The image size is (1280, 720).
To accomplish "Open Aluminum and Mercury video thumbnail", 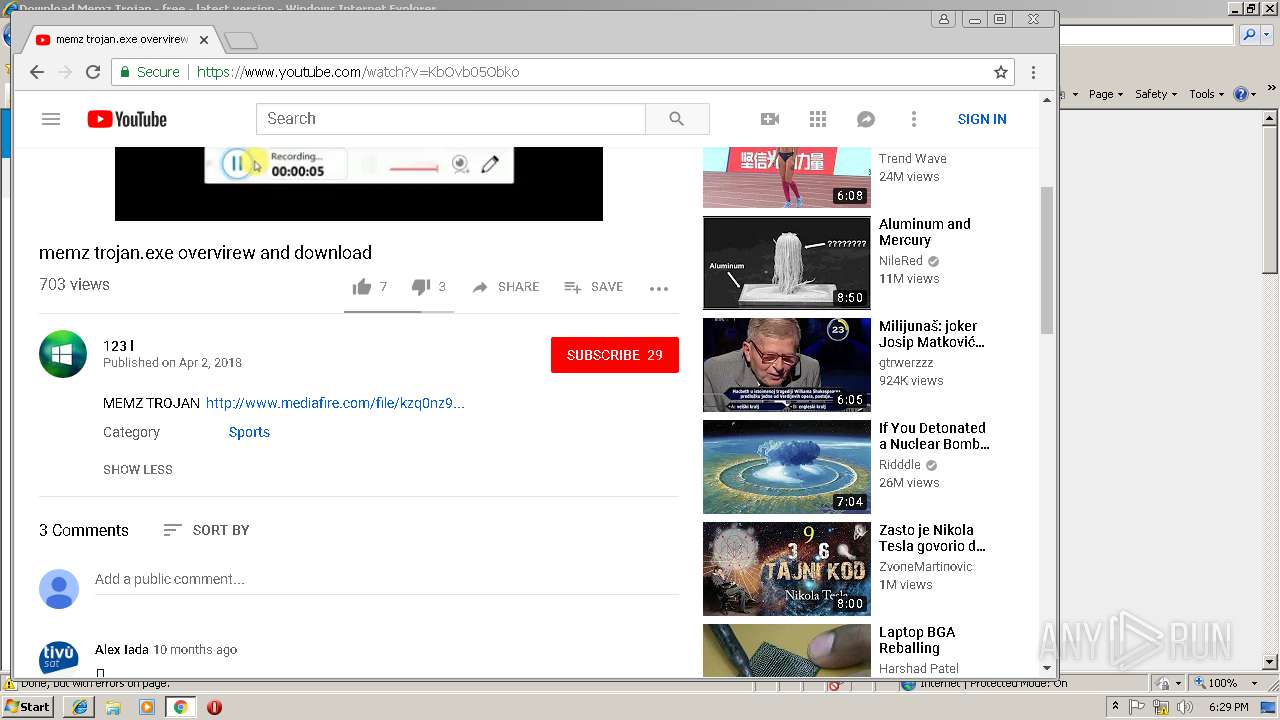I will tap(787, 263).
